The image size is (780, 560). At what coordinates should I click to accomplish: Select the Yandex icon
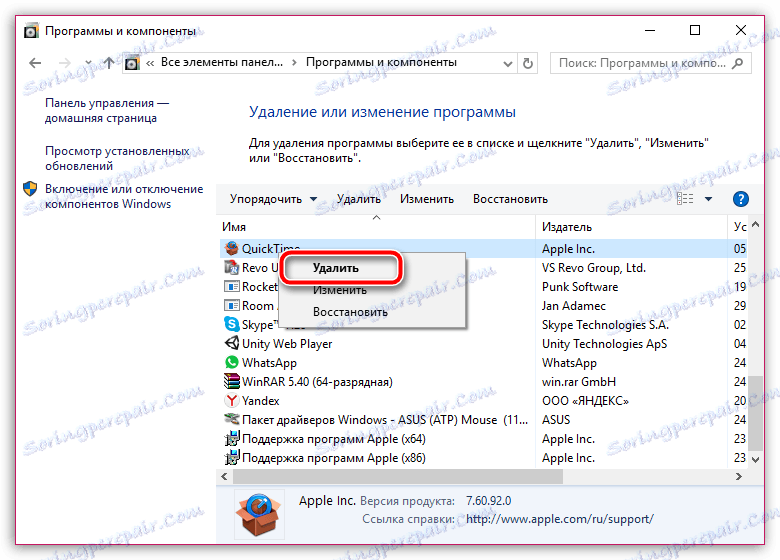pyautogui.click(x=232, y=400)
